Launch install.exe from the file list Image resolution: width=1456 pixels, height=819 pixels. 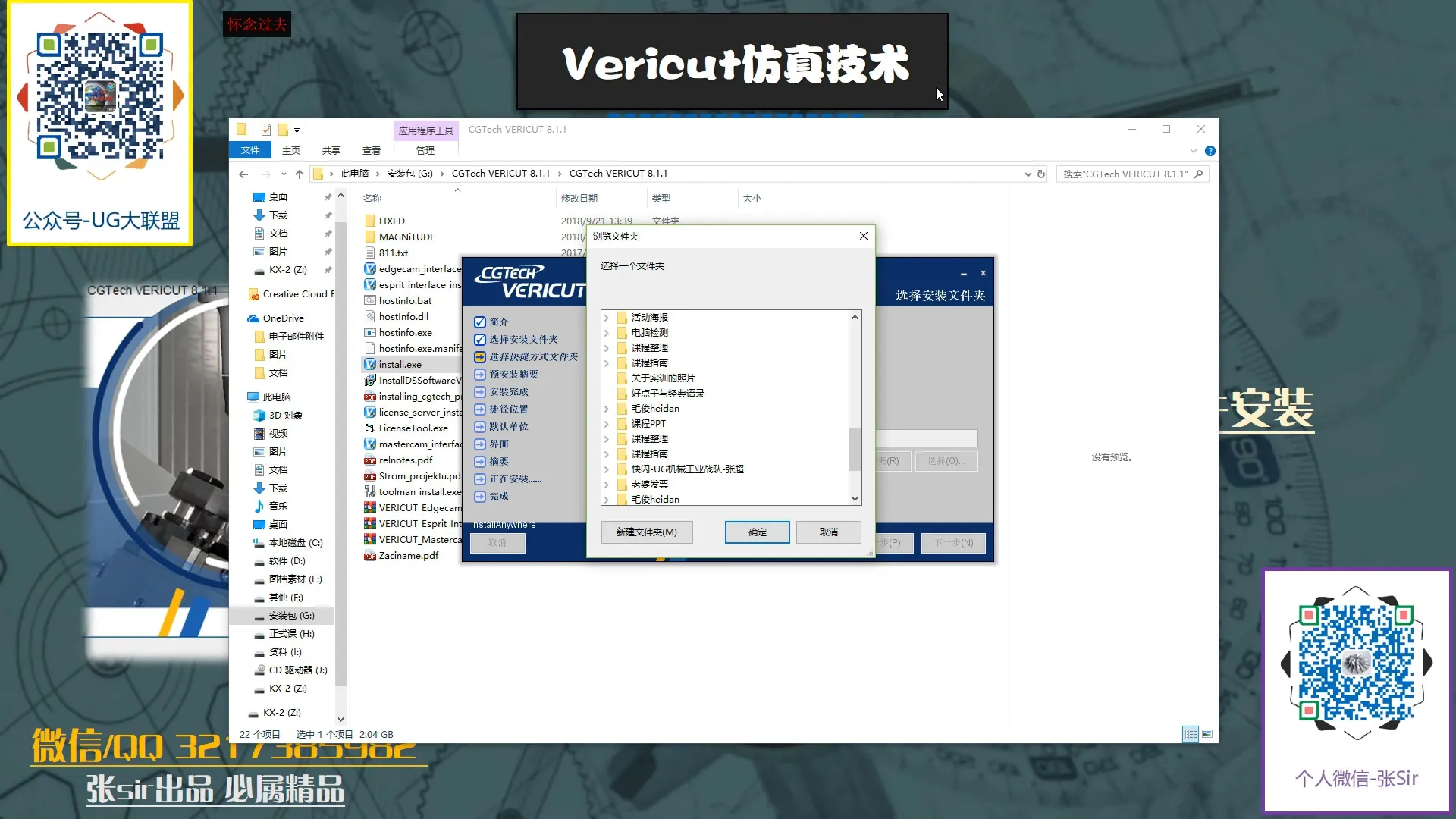click(371, 364)
